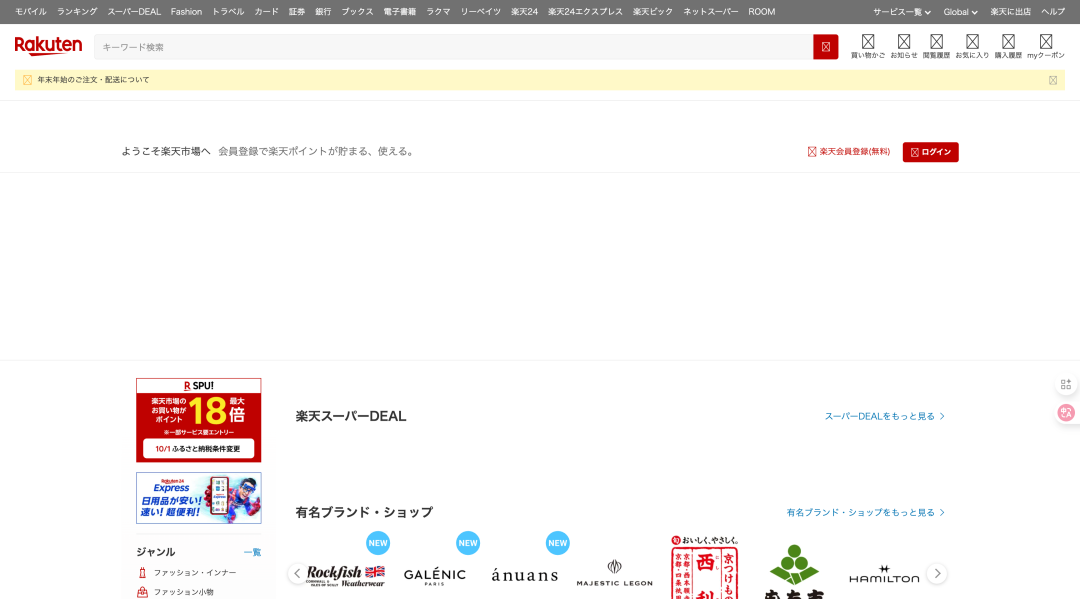This screenshot has height=599, width=1080.
Task: Expand the Global dropdown
Action: click(x=960, y=12)
